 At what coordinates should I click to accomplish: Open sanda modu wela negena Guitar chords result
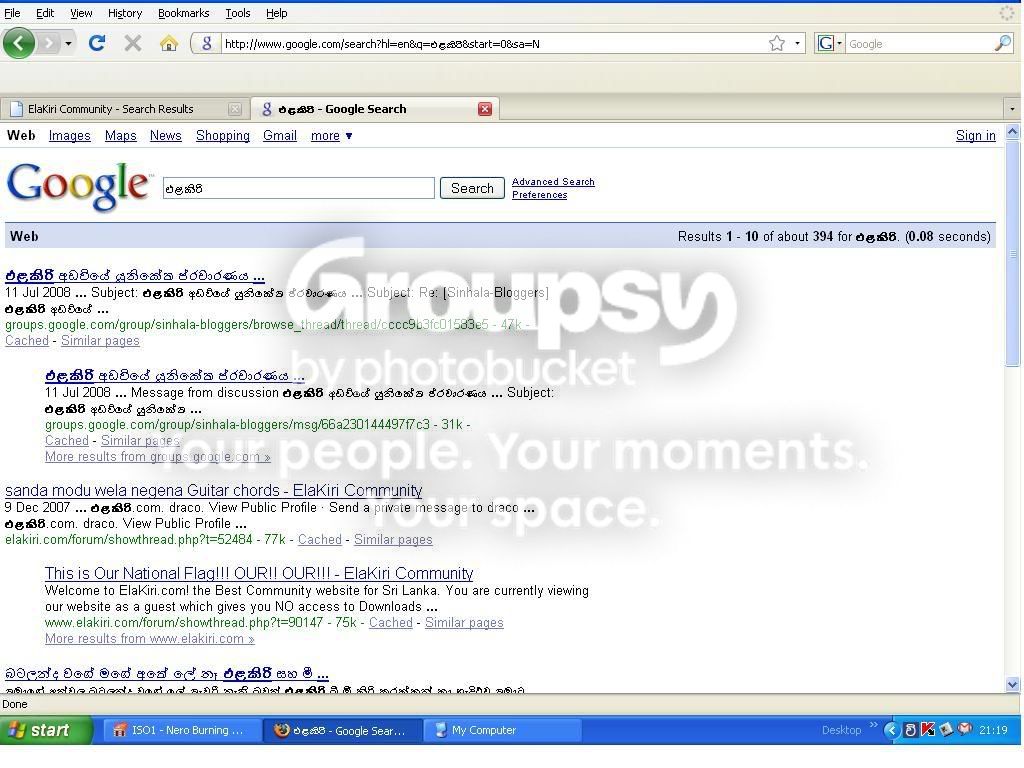click(214, 490)
